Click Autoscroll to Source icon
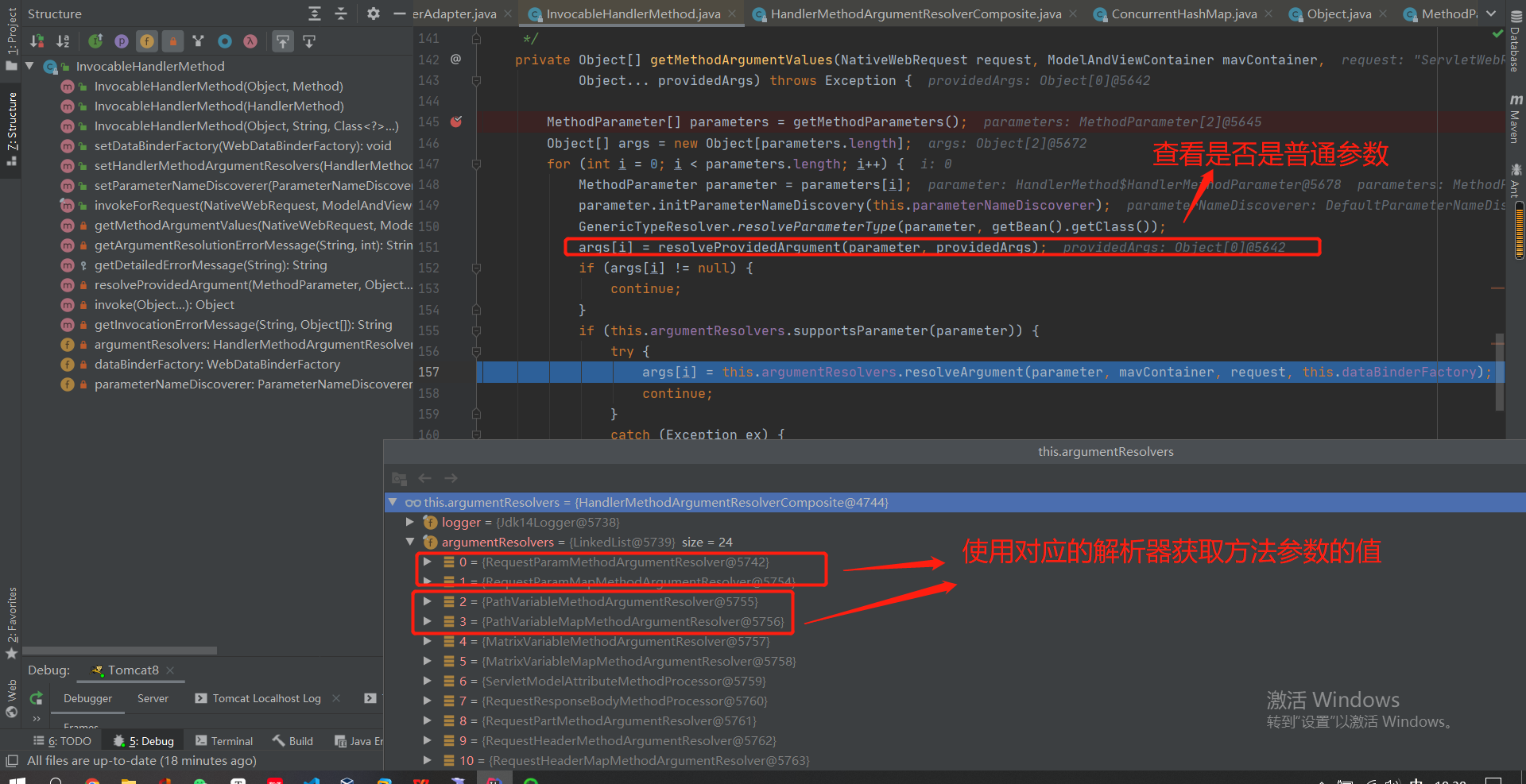 [x=282, y=41]
